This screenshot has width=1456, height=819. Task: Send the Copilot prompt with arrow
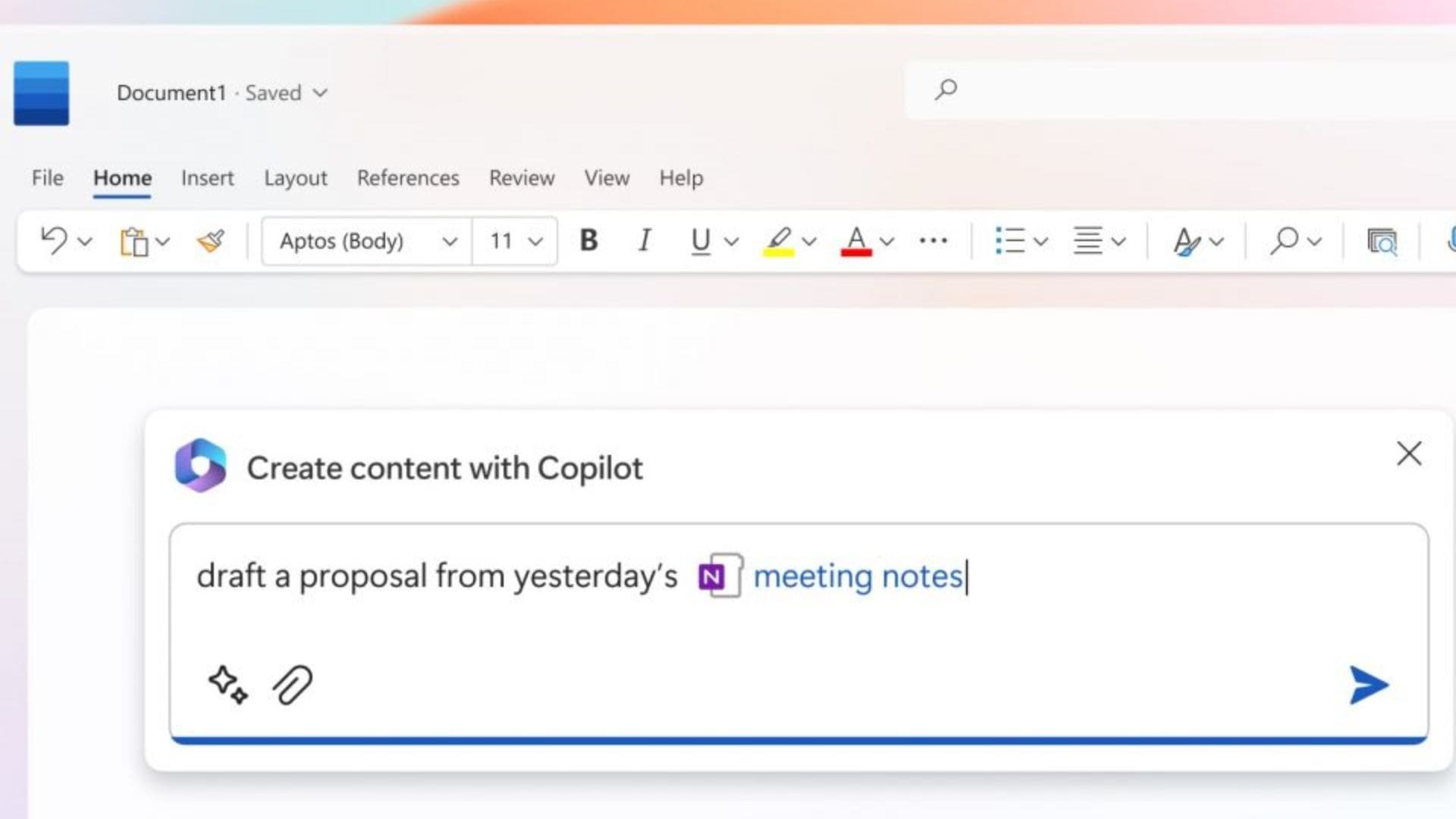pyautogui.click(x=1368, y=685)
